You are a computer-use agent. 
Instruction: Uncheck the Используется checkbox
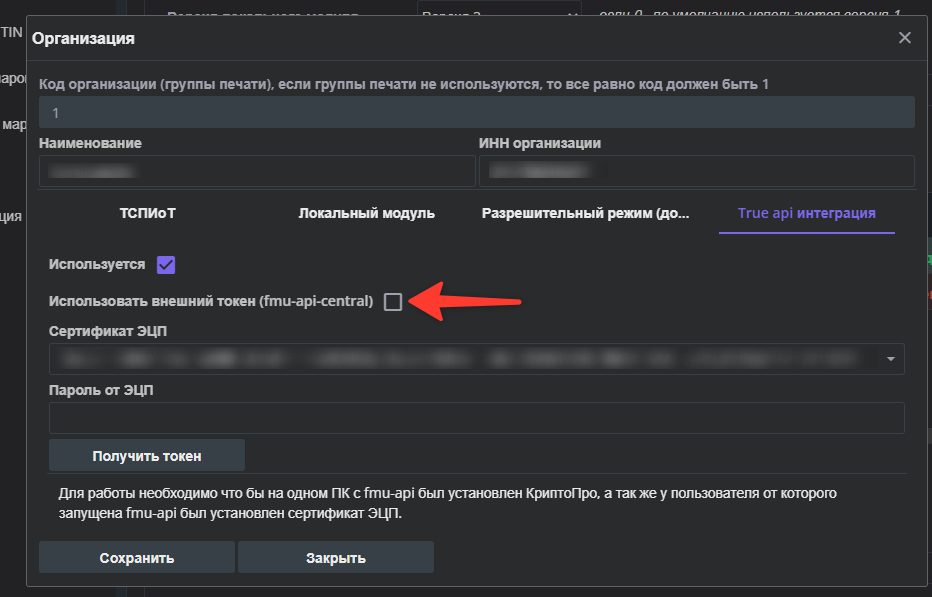click(x=166, y=265)
